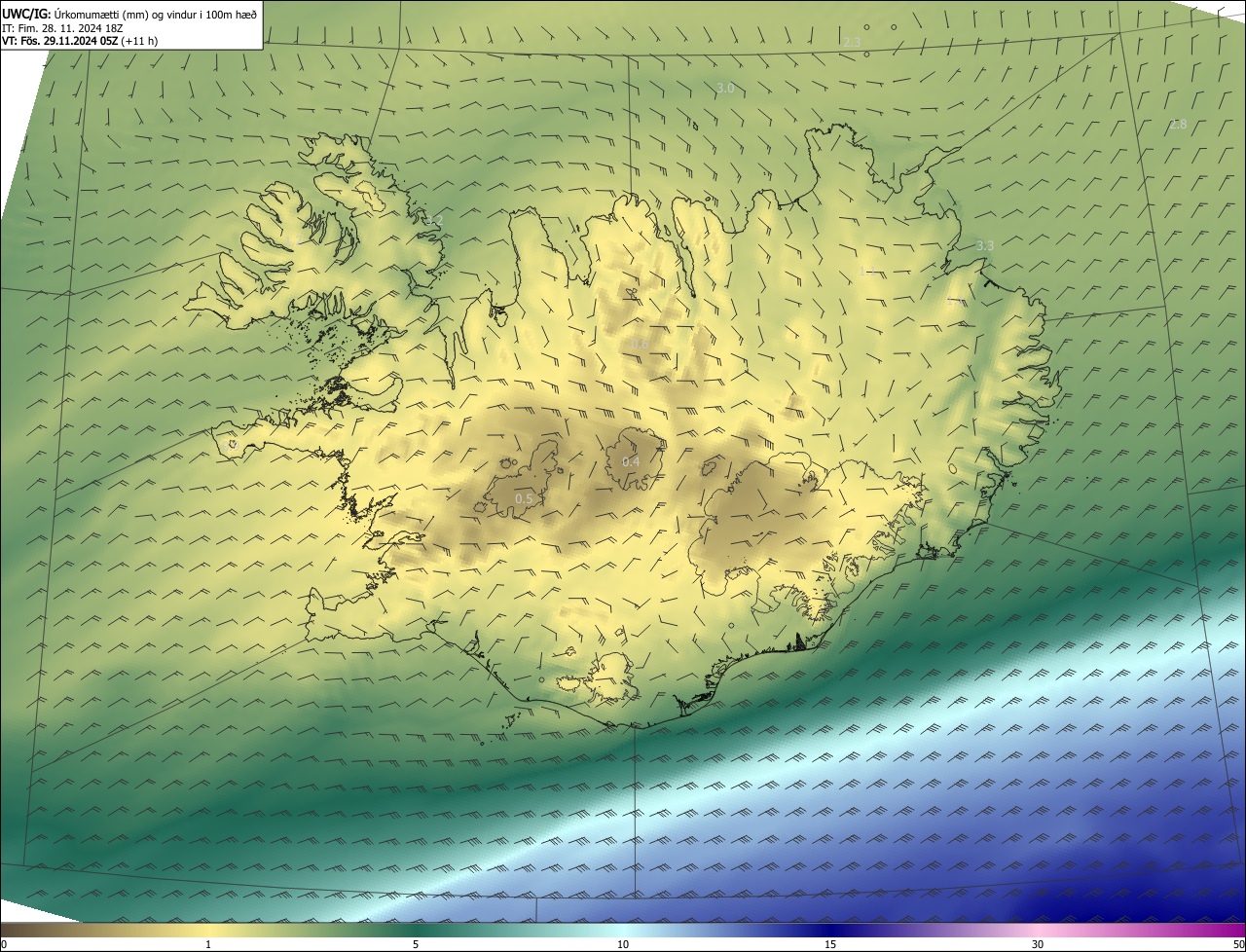Viewport: 1246px width, 952px height.
Task: Click the '0' tick on the color scale
Action: tap(4, 944)
